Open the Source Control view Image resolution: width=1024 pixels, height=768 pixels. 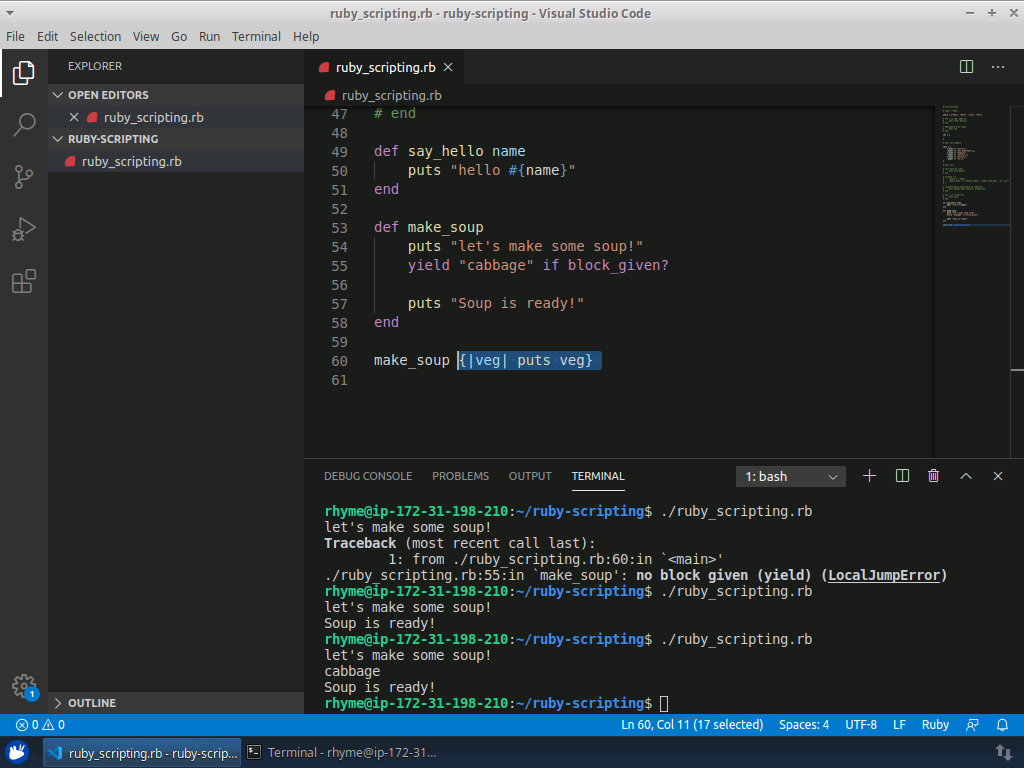coord(24,177)
